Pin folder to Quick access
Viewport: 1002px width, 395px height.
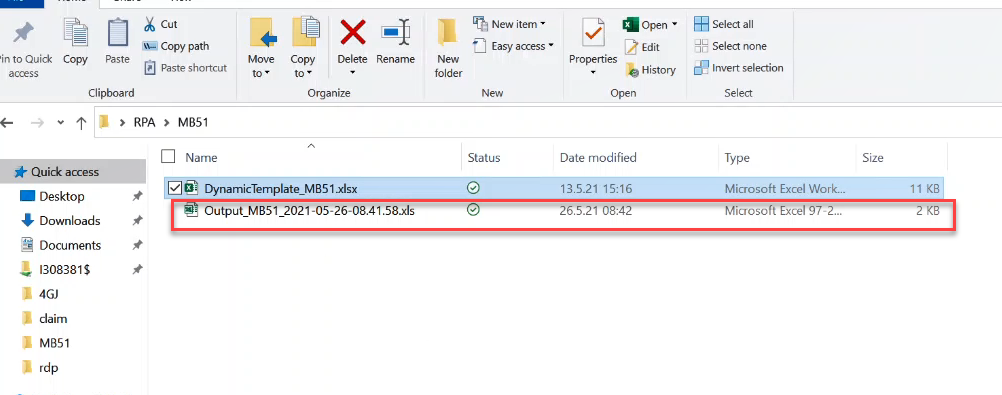point(23,49)
